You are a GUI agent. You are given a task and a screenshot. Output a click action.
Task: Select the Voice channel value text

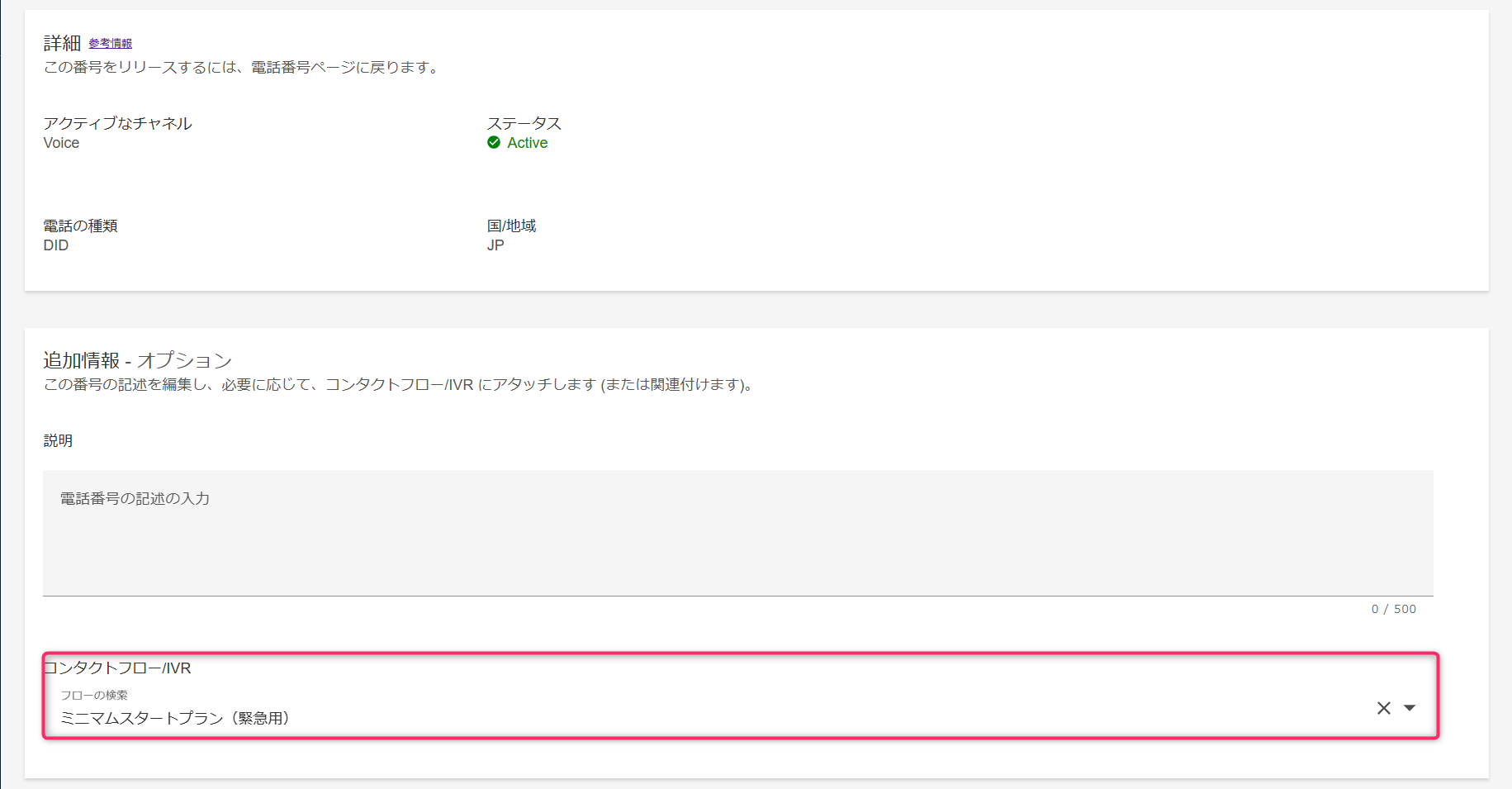coord(61,143)
